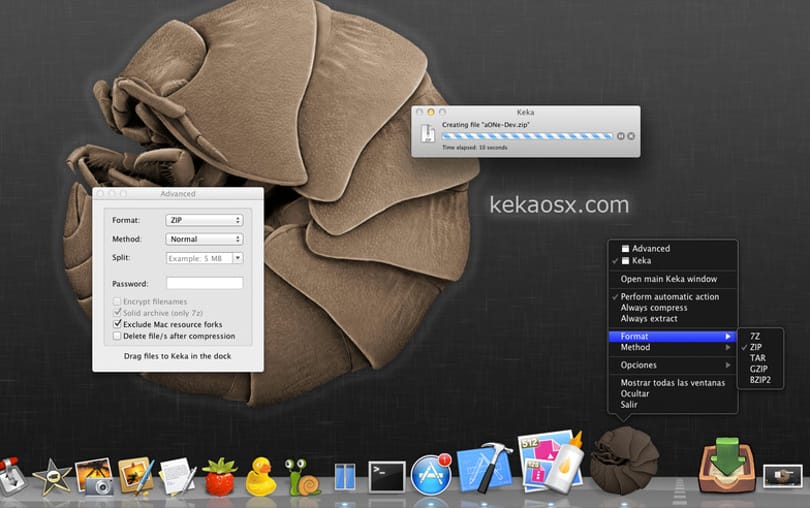This screenshot has height=508, width=810.
Task: Uncheck Exclude Mac resource forks
Action: point(117,324)
